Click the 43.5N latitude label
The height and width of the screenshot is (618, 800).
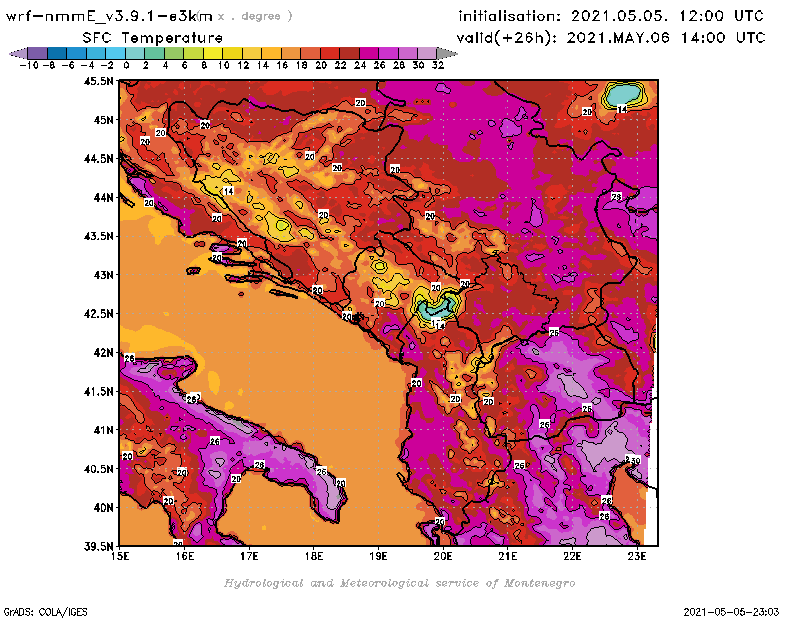point(98,236)
